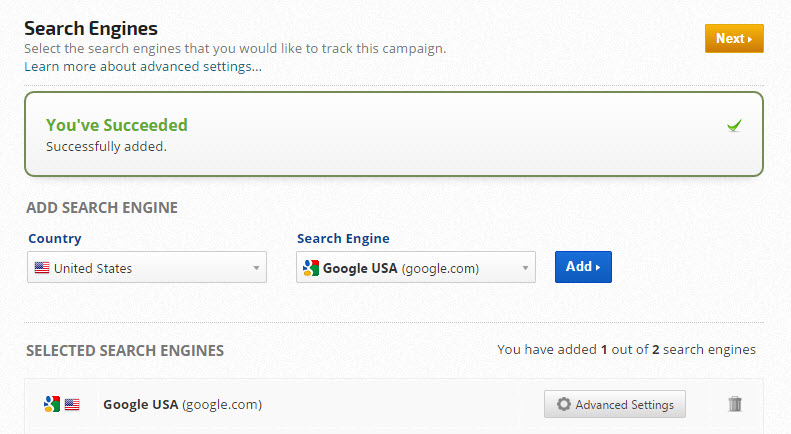This screenshot has width=791, height=434.
Task: Open Advanced Settings for Google USA
Action: coord(615,405)
